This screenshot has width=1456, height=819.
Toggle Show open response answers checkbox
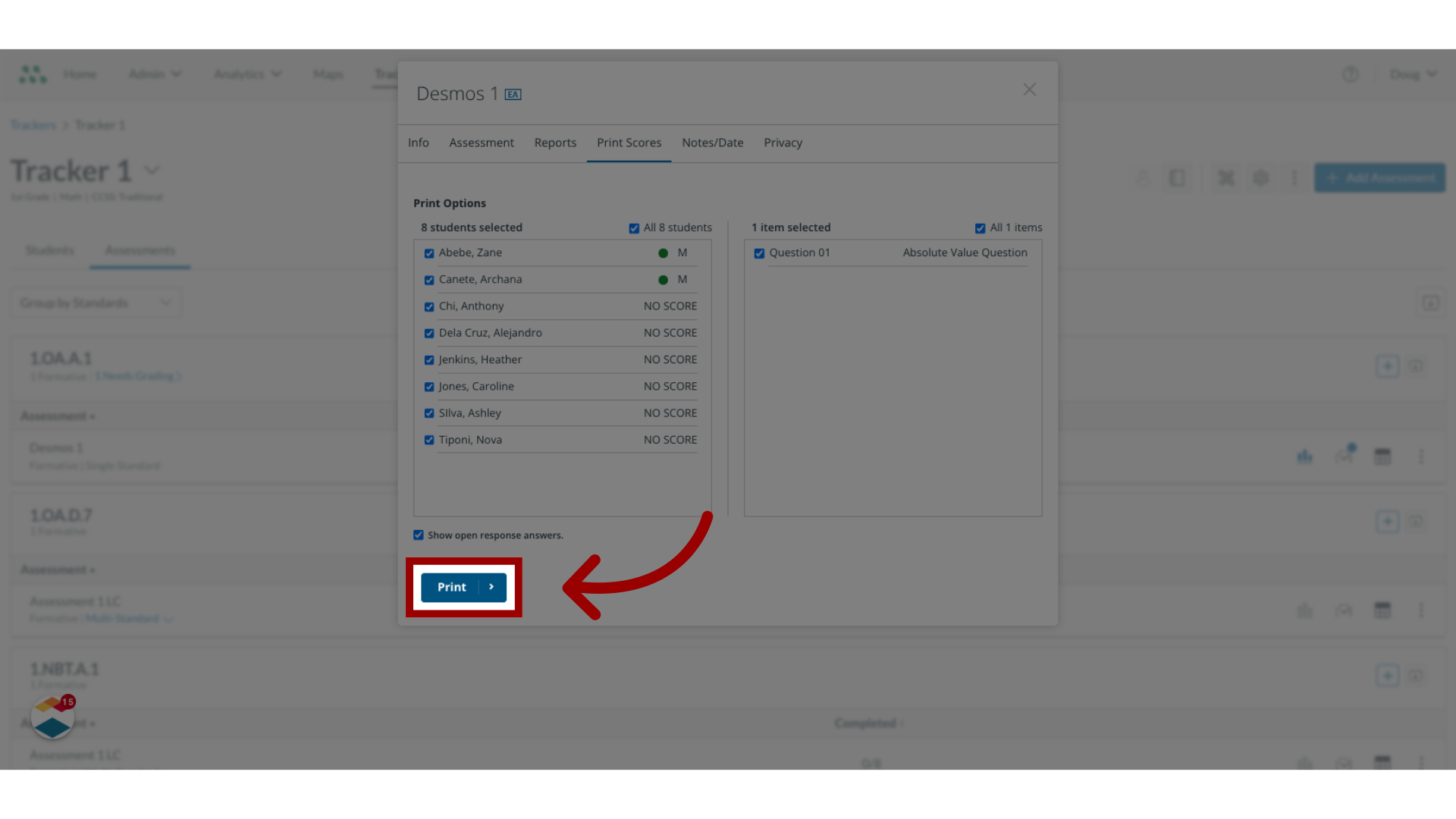tap(419, 535)
